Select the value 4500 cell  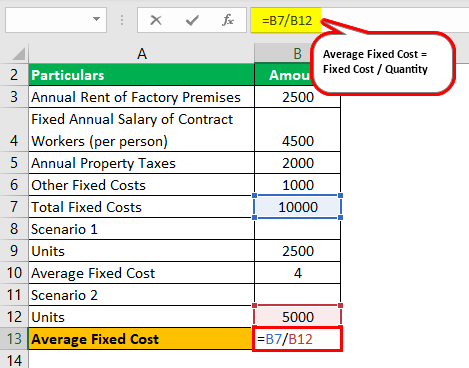pyautogui.click(x=297, y=130)
